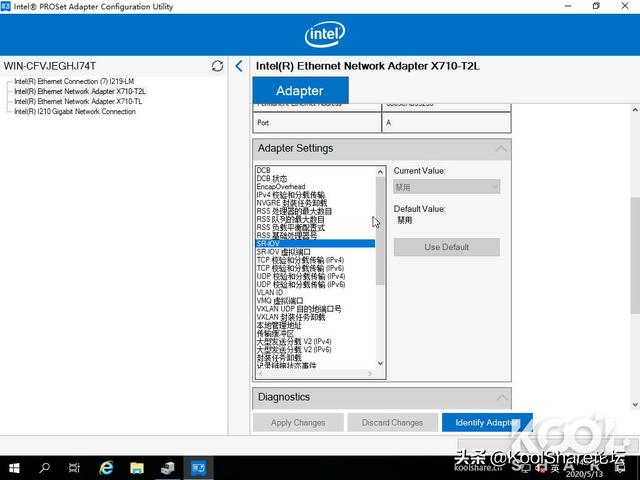Select the DCB setting

pyautogui.click(x=264, y=170)
